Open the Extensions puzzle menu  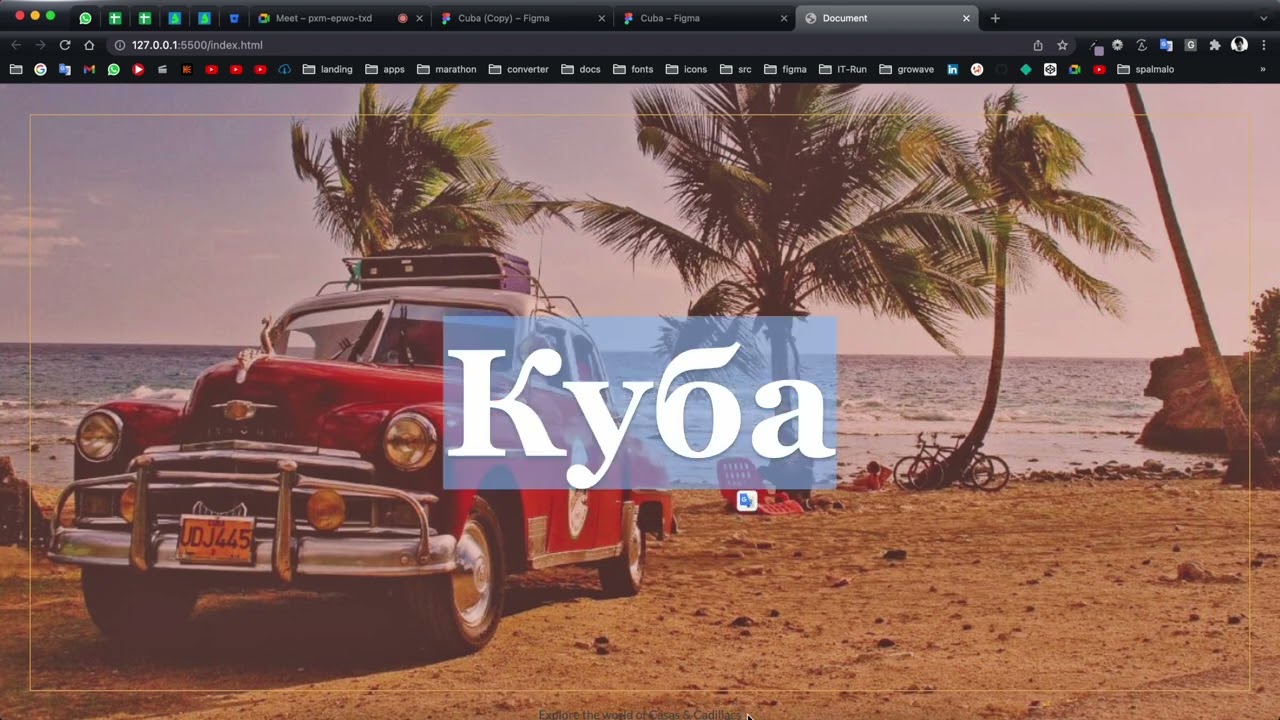1215,45
